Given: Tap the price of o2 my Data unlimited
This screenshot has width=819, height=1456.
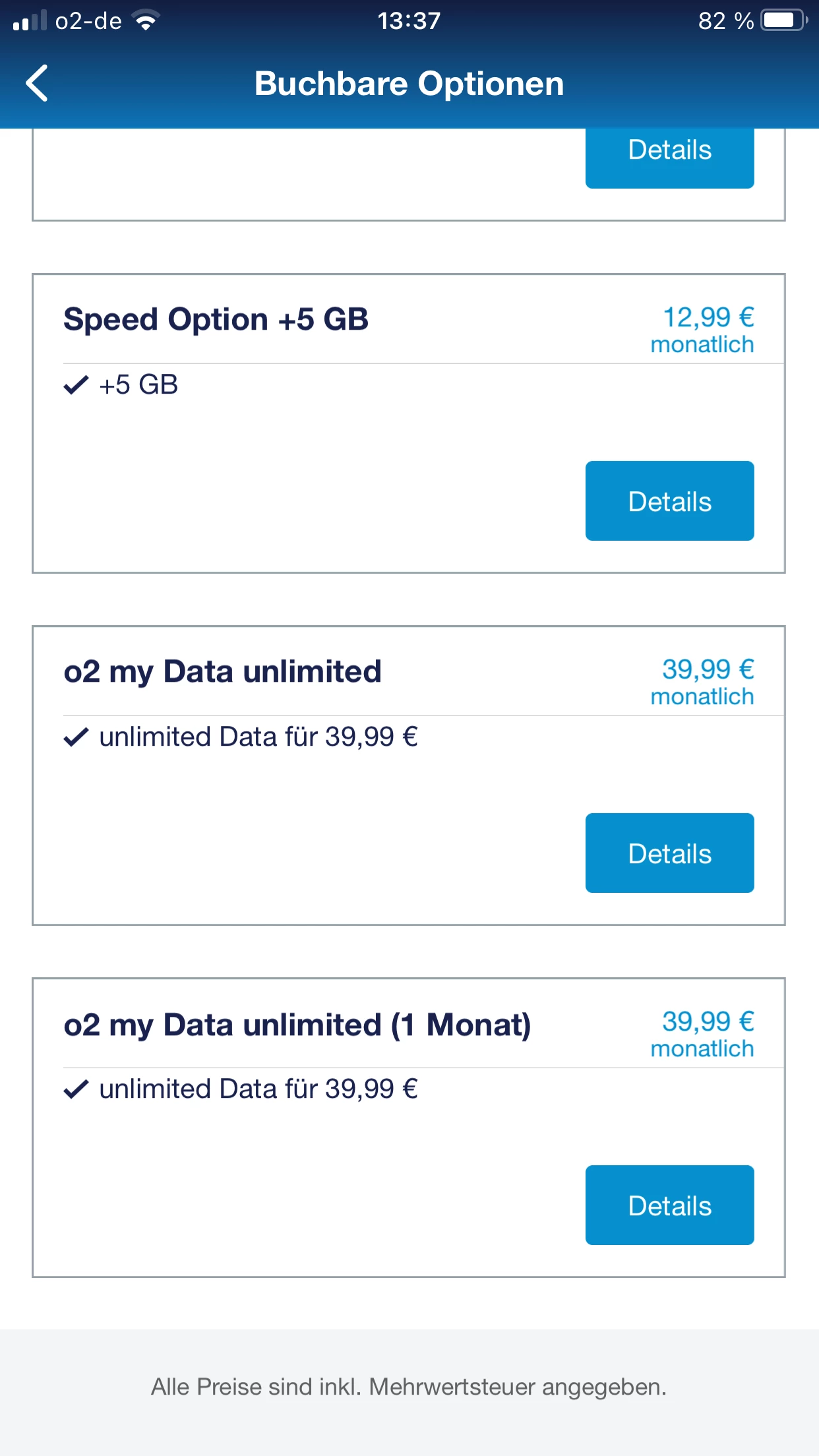Looking at the screenshot, I should tap(703, 682).
